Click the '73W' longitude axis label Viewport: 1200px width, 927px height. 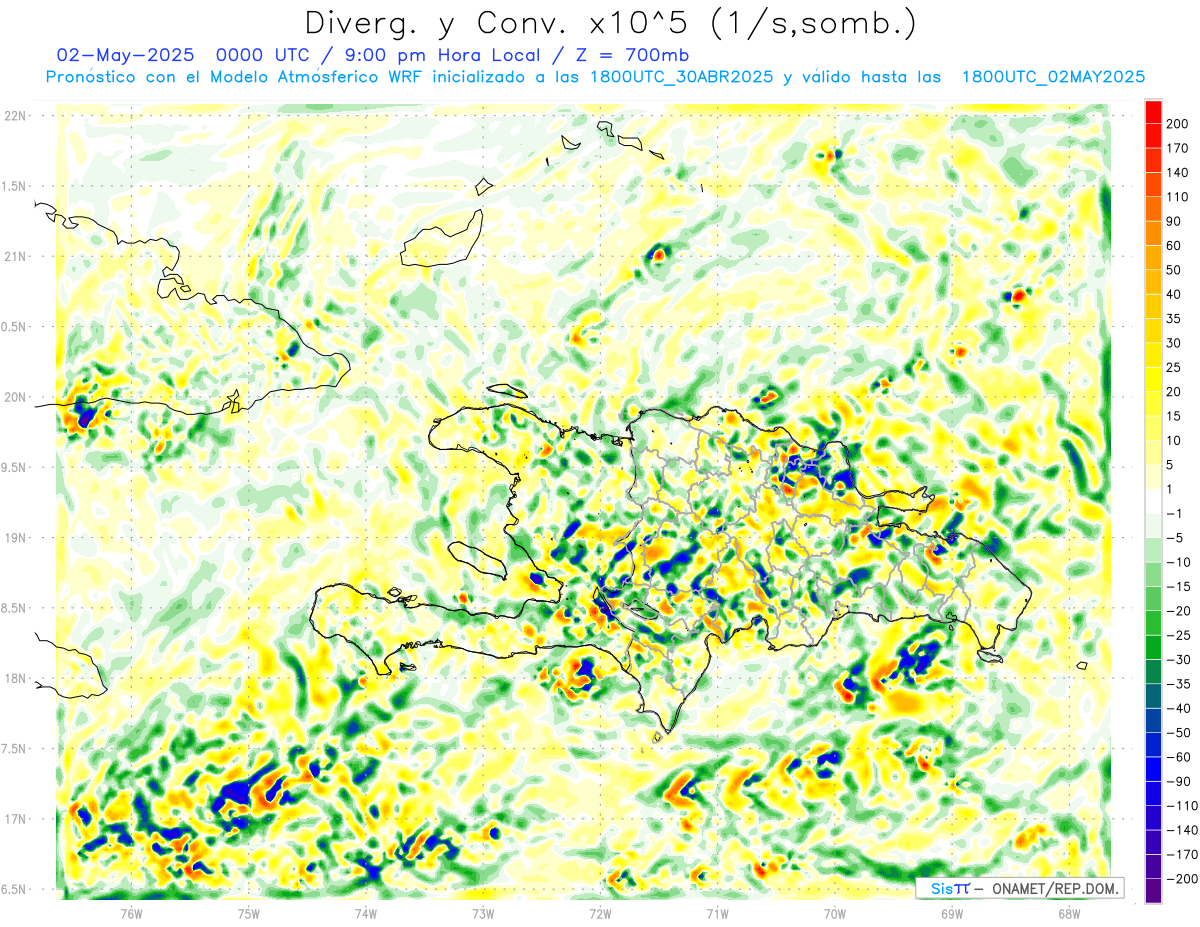(x=483, y=913)
